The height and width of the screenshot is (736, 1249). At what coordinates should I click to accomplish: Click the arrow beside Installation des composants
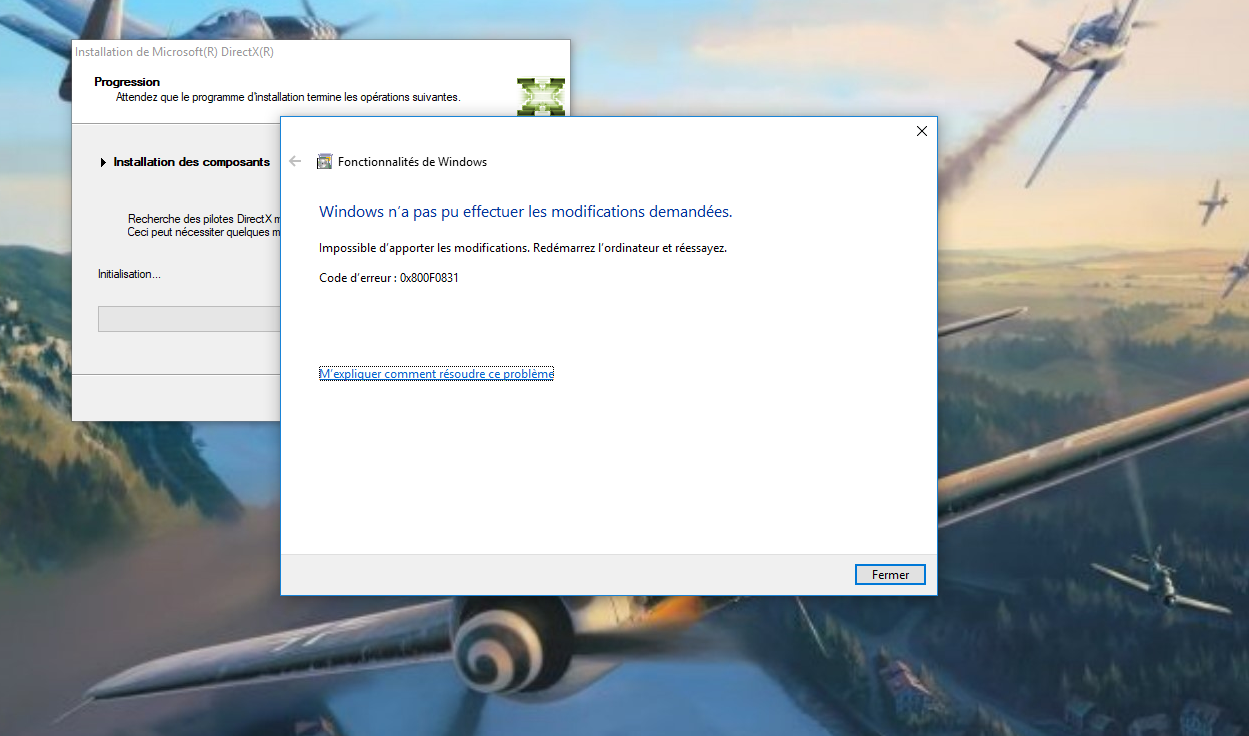click(x=103, y=162)
